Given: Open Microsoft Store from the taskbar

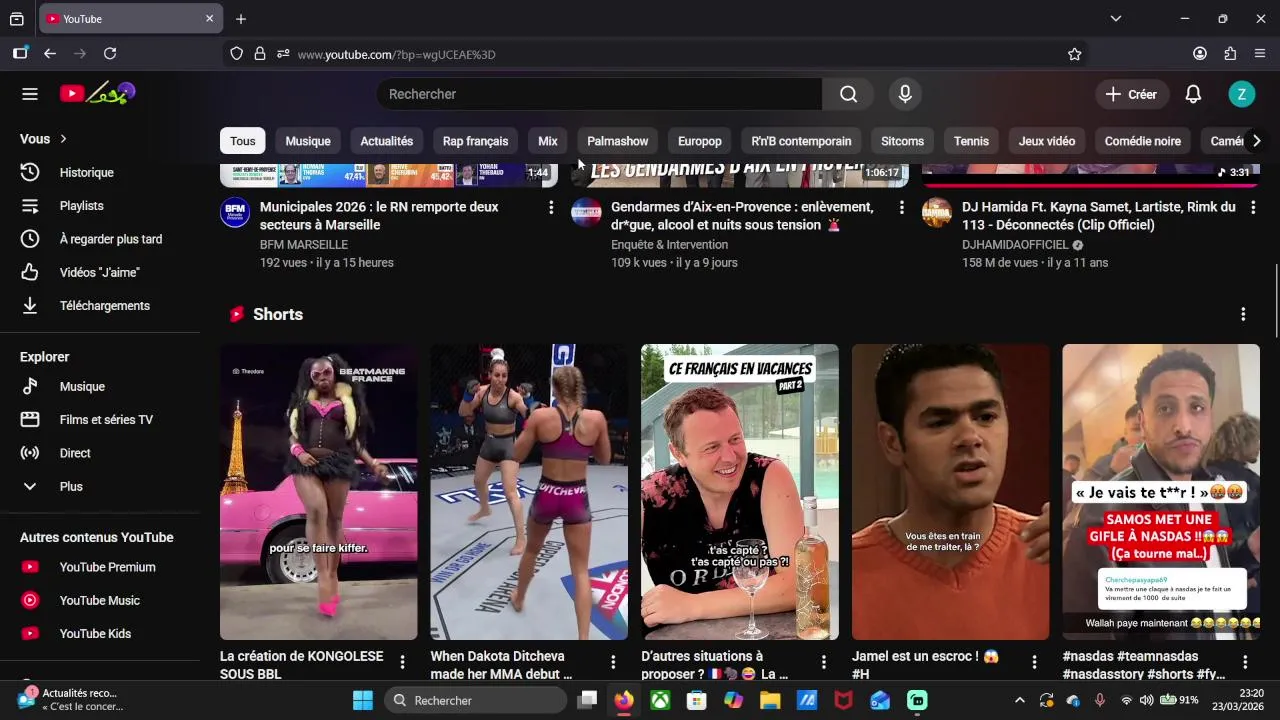Looking at the screenshot, I should pyautogui.click(x=697, y=700).
